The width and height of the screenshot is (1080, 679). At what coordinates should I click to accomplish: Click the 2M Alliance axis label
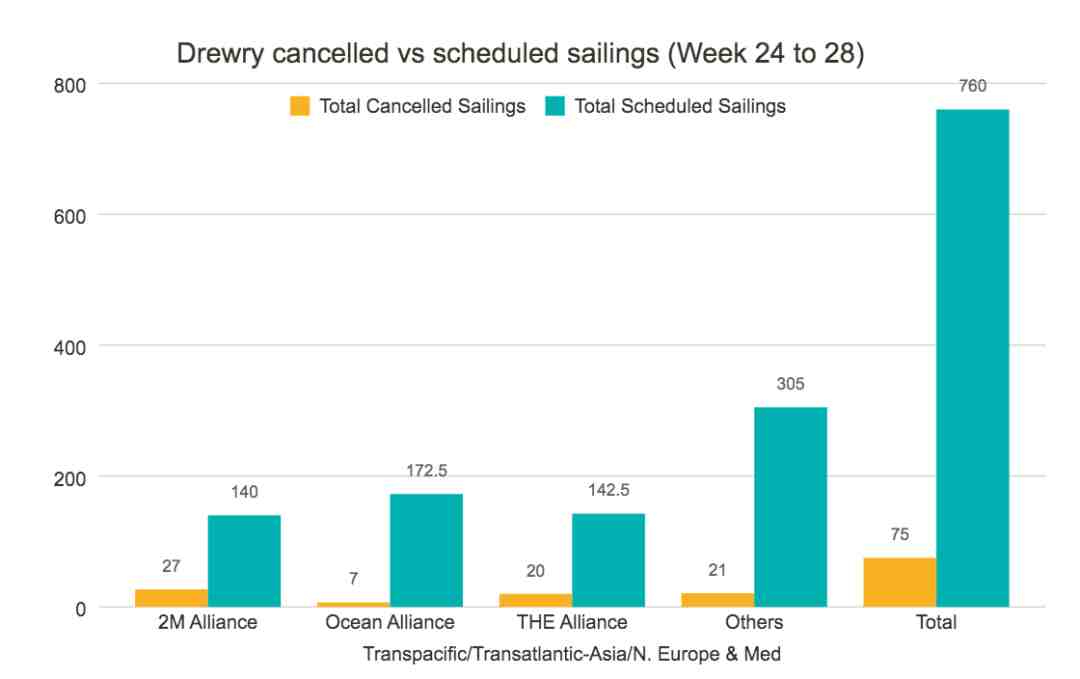[207, 623]
